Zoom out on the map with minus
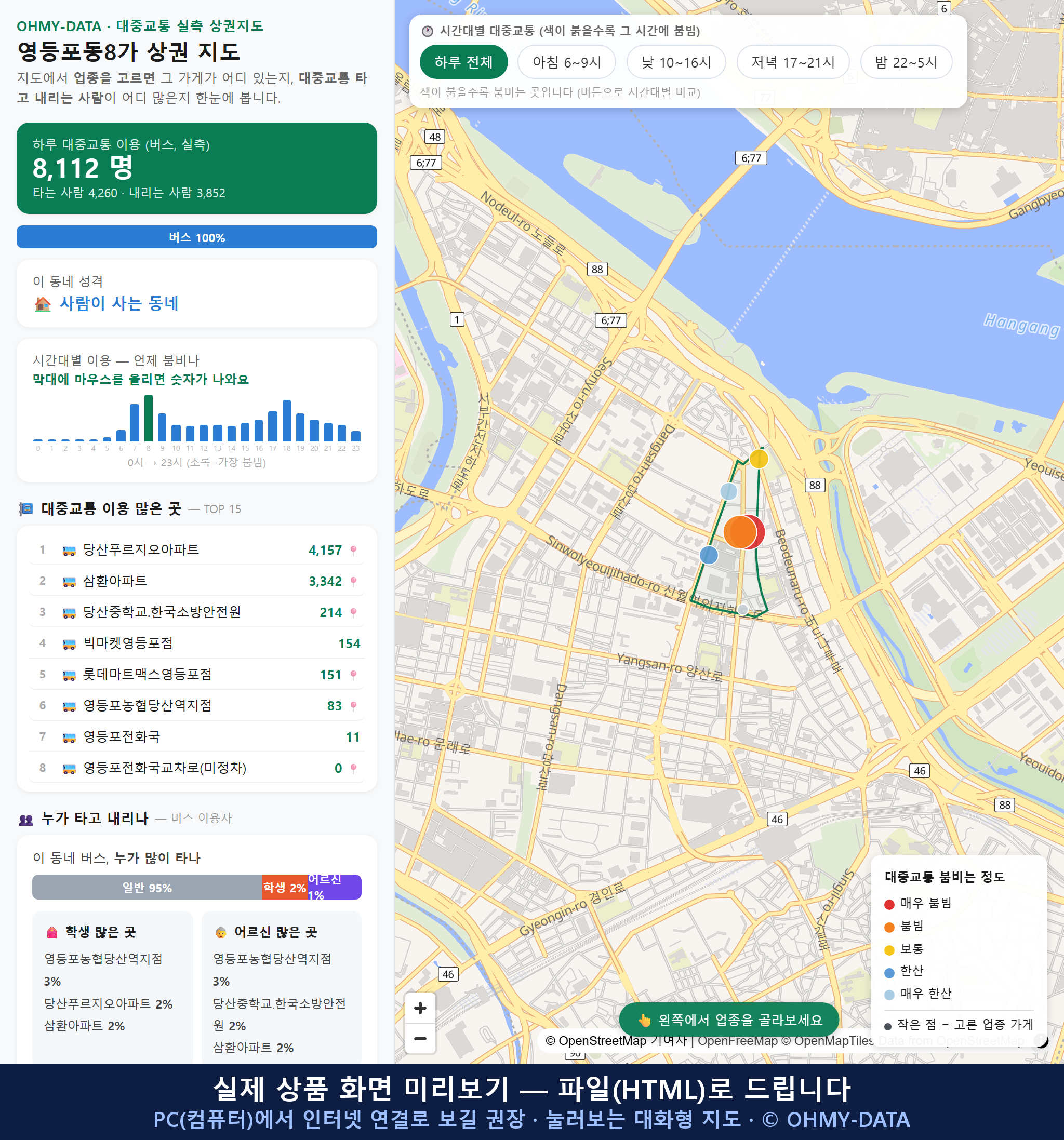Image resolution: width=1064 pixels, height=1140 pixels. [420, 1039]
